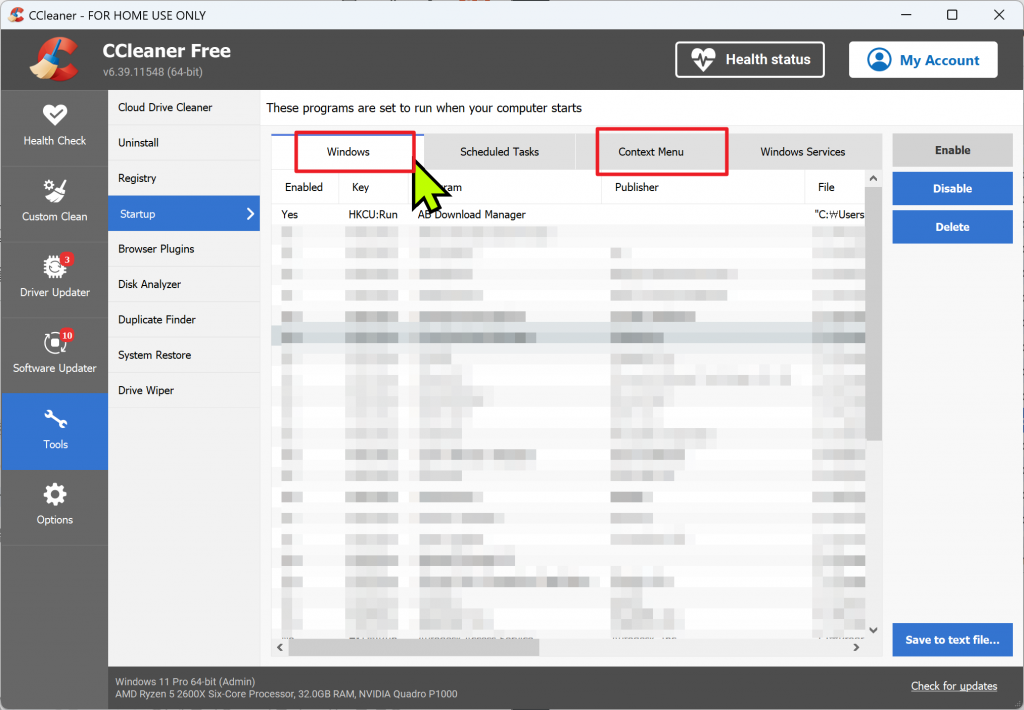Switch to the Context Menu tab
1024x710 pixels.
click(x=651, y=152)
